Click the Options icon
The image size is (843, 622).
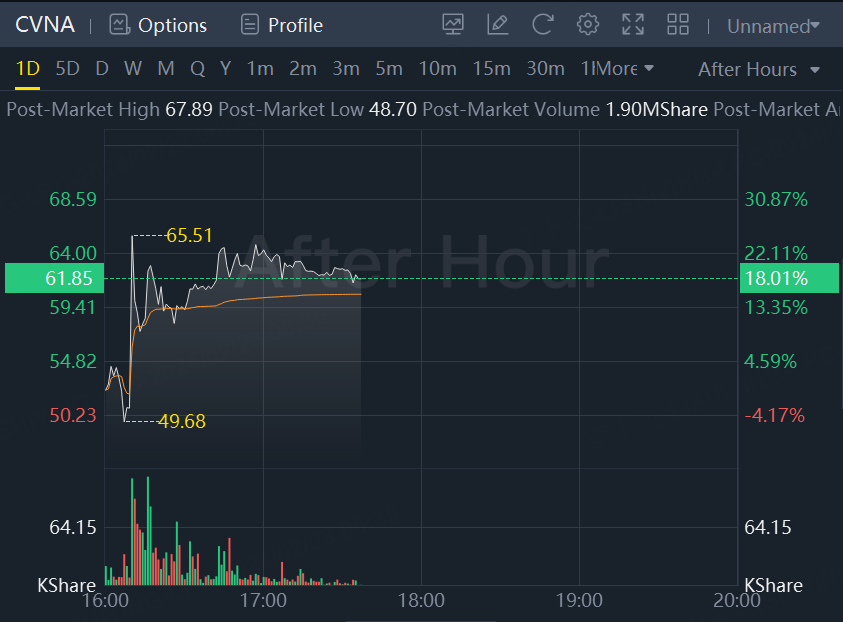(120, 25)
